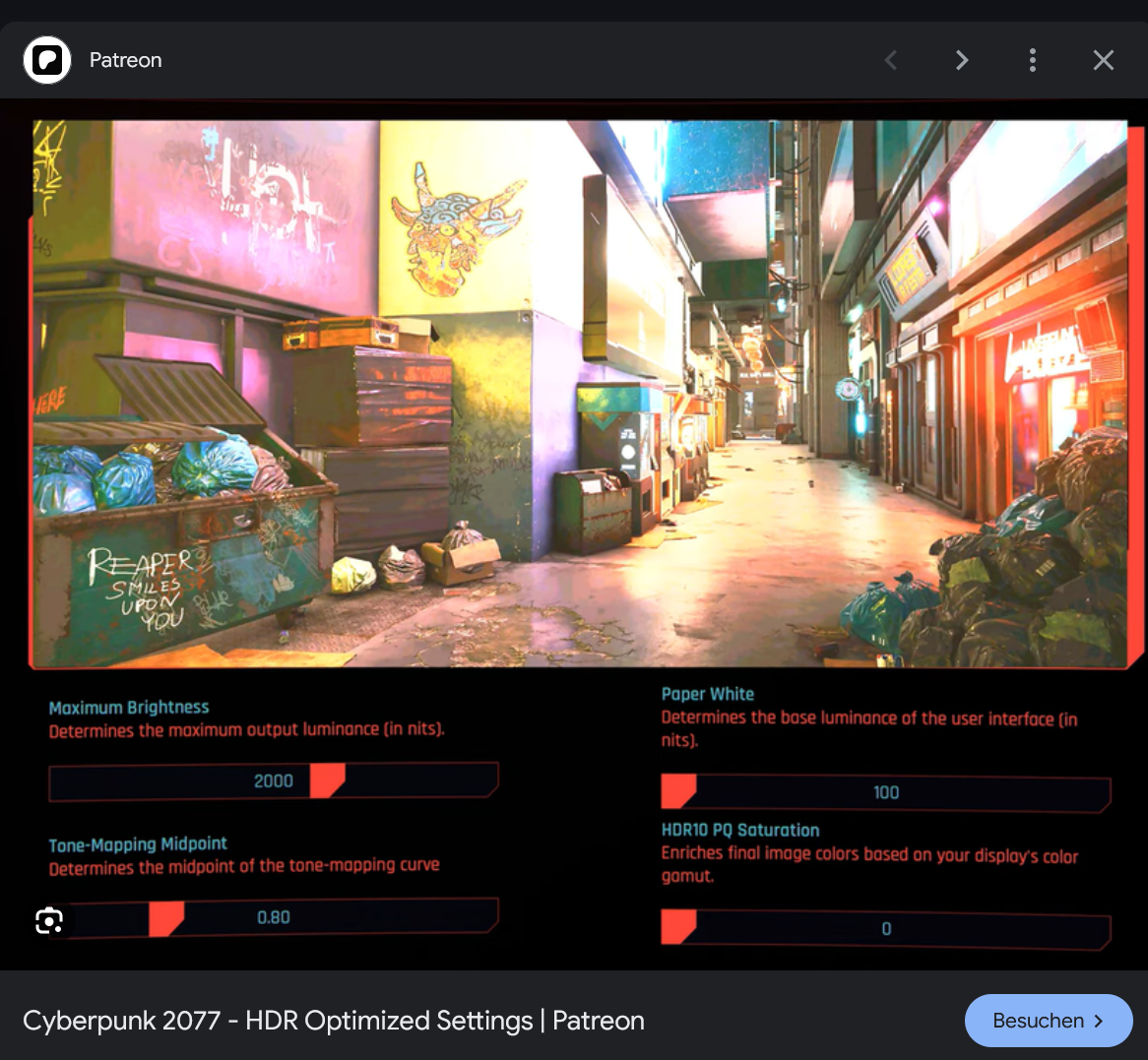The width and height of the screenshot is (1148, 1060).
Task: Click the Paper White slider handle
Action: point(677,792)
